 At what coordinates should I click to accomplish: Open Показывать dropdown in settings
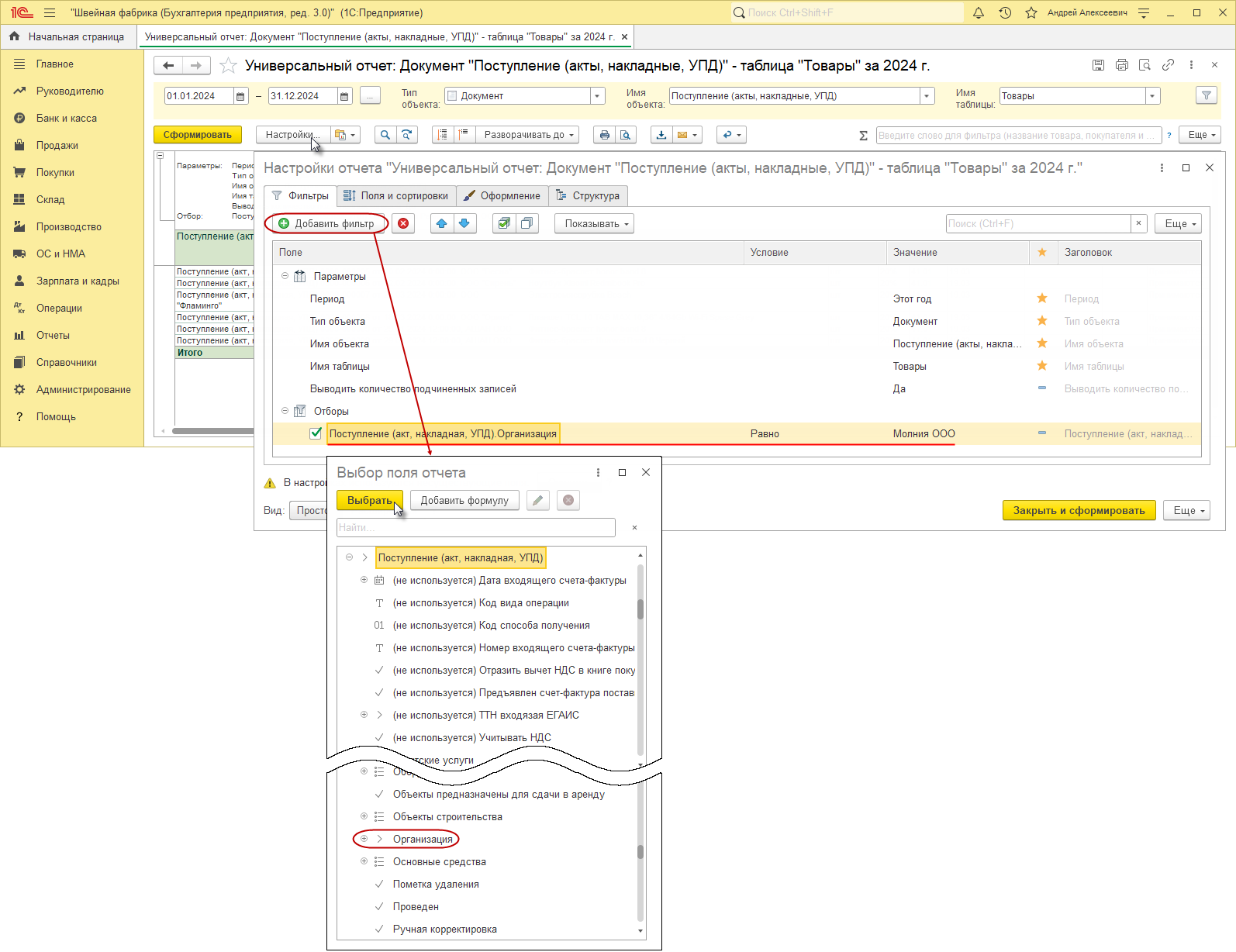(x=594, y=223)
